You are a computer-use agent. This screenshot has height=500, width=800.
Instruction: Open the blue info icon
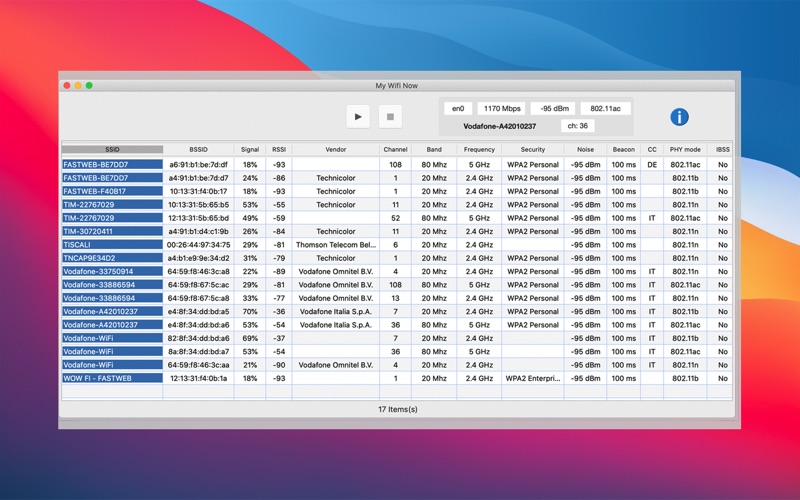(x=679, y=117)
